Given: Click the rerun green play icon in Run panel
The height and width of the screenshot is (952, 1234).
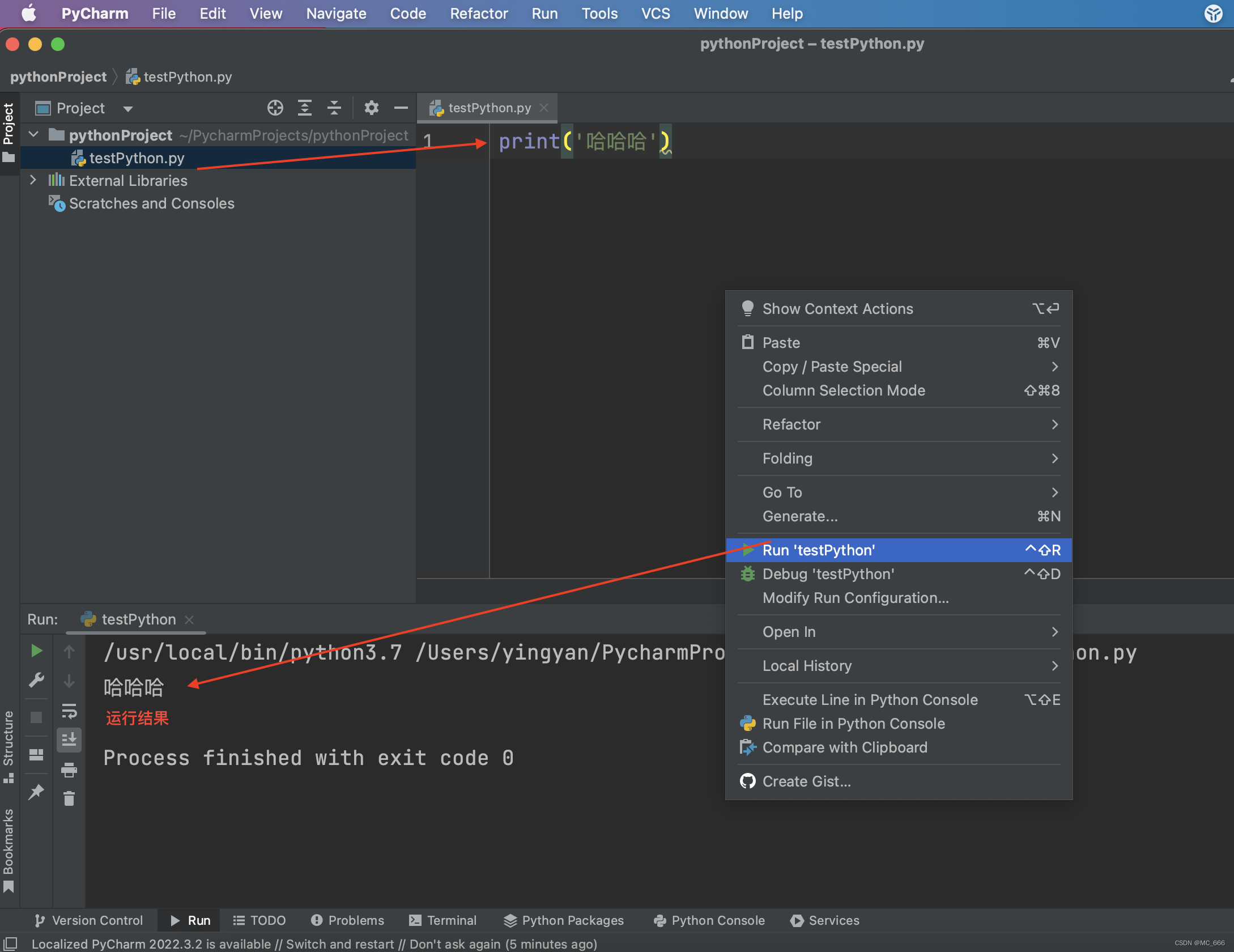Looking at the screenshot, I should (36, 651).
